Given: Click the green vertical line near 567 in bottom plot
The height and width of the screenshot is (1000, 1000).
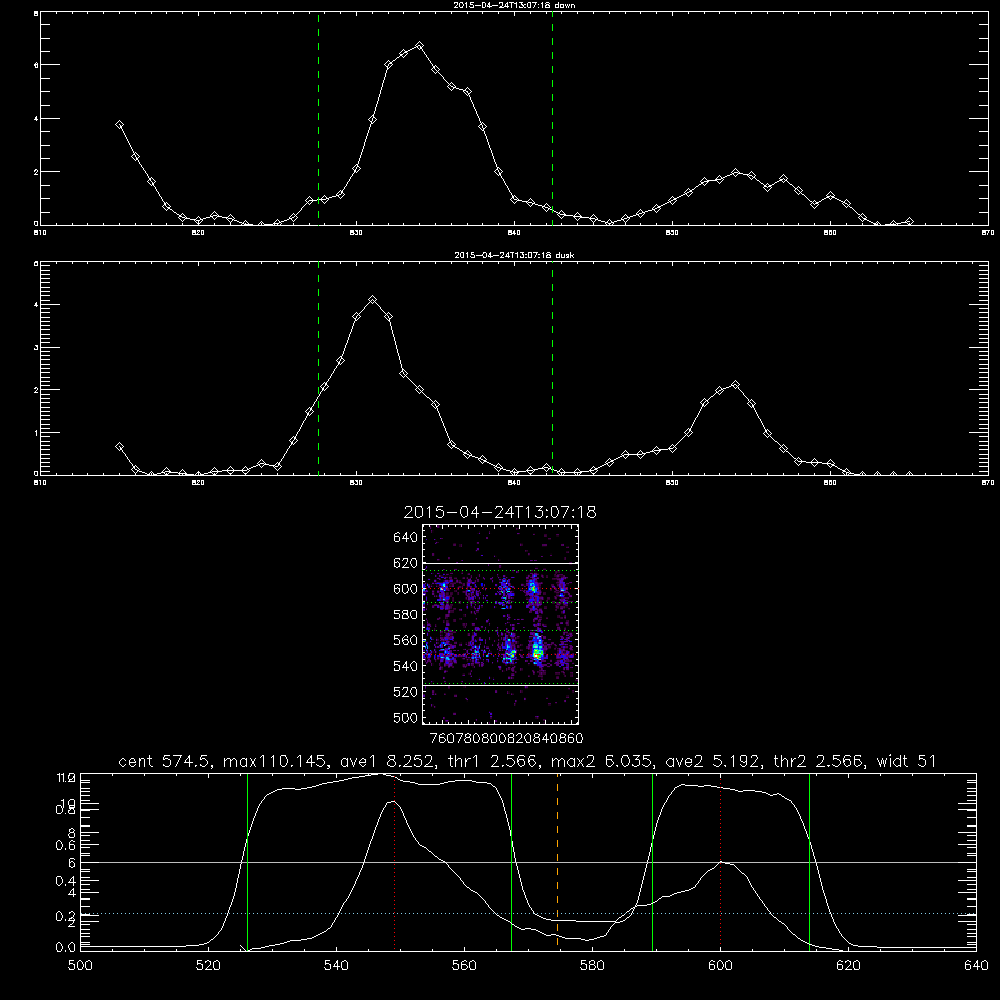Looking at the screenshot, I should [511, 861].
